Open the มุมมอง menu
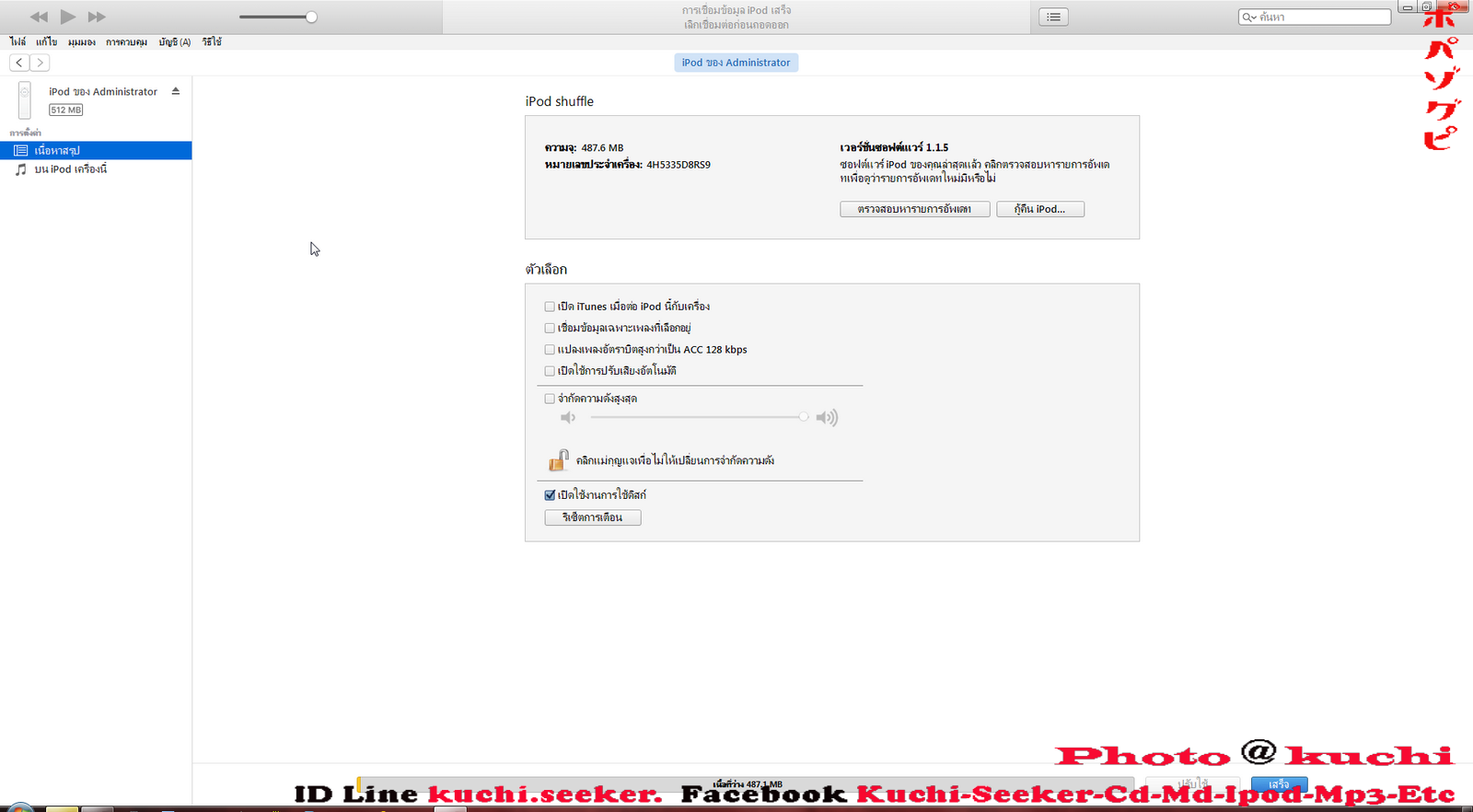 click(x=81, y=41)
